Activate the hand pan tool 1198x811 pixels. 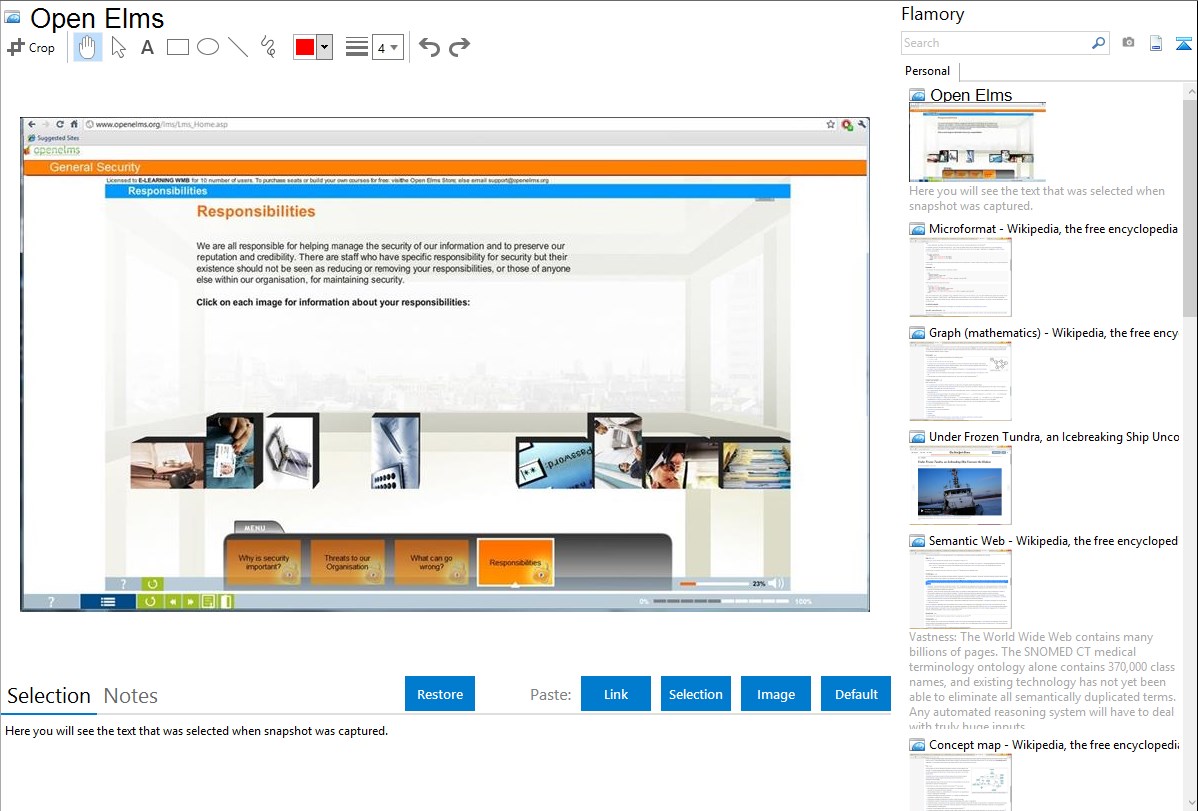coord(87,47)
